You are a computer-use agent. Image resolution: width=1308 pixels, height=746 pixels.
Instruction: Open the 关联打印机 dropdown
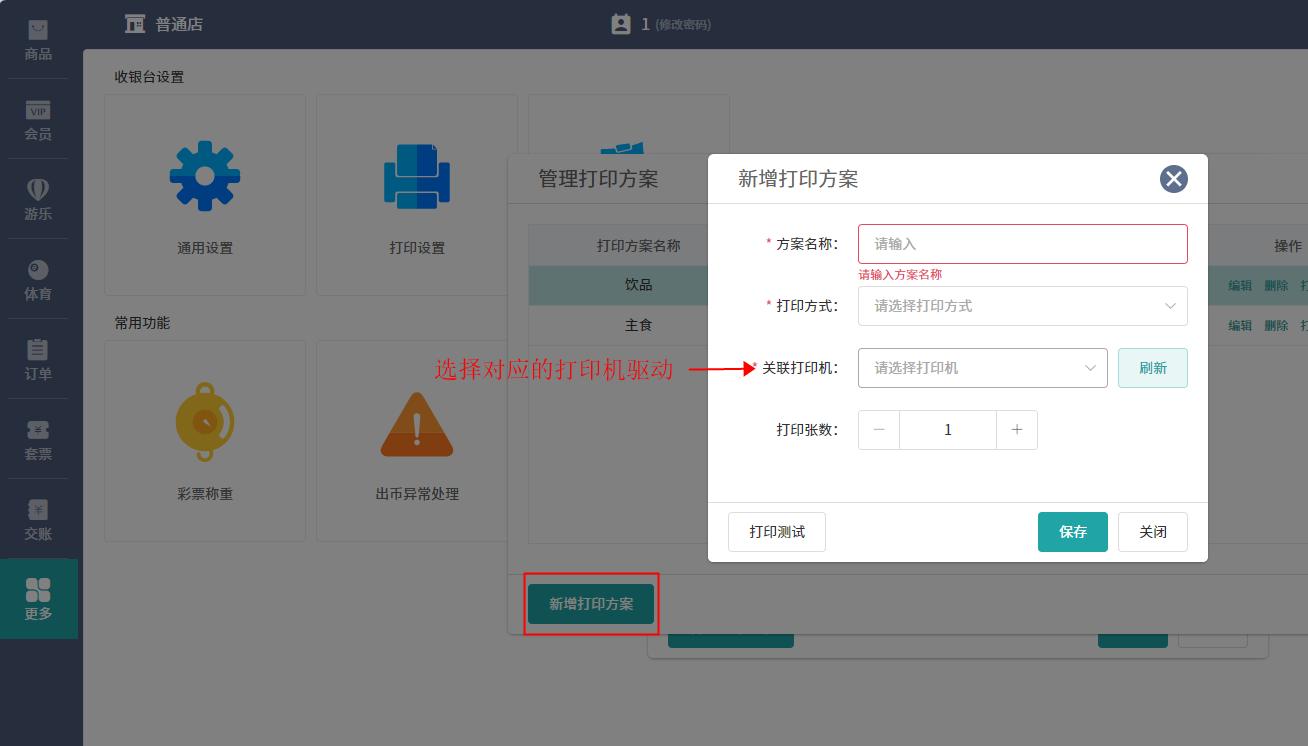click(982, 368)
